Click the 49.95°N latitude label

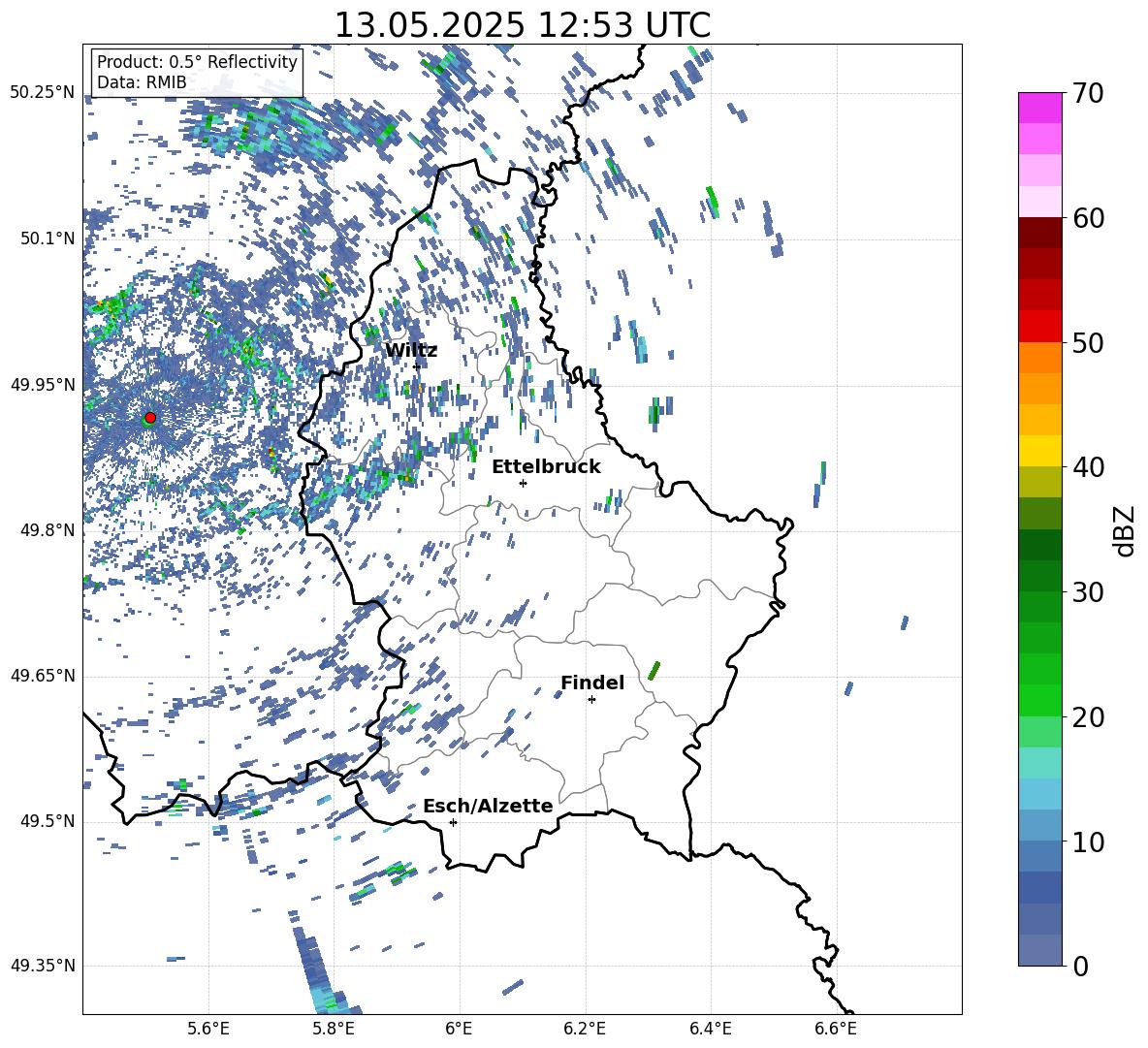(43, 385)
